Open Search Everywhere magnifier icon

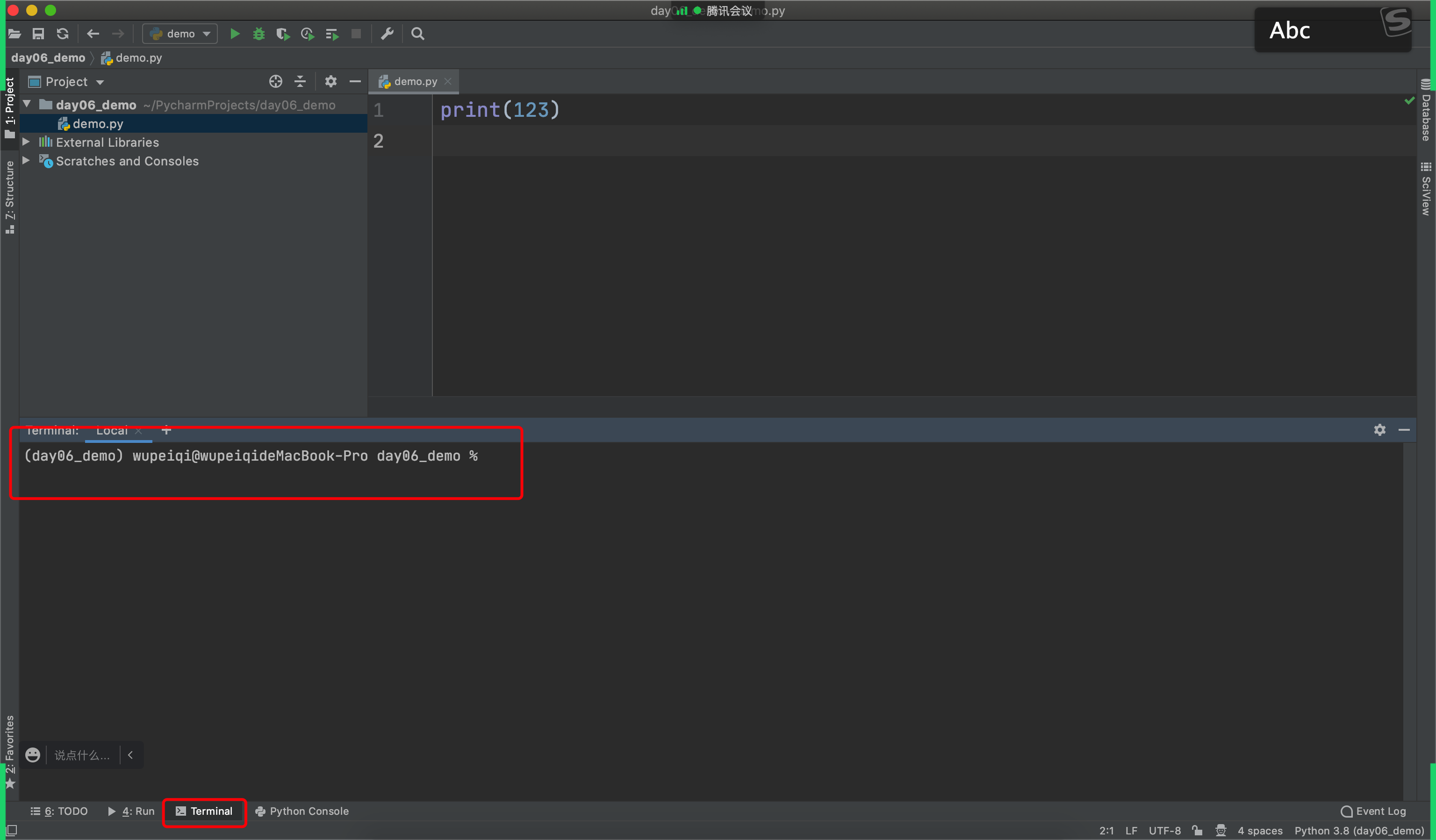[x=418, y=34]
